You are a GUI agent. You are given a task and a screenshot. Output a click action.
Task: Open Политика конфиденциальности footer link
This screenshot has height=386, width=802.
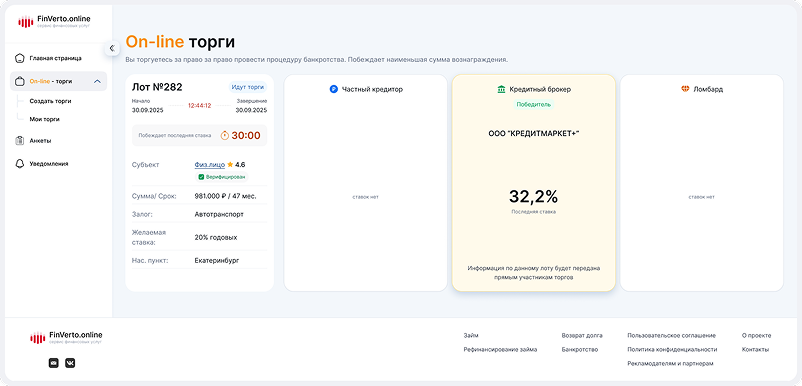click(x=672, y=350)
